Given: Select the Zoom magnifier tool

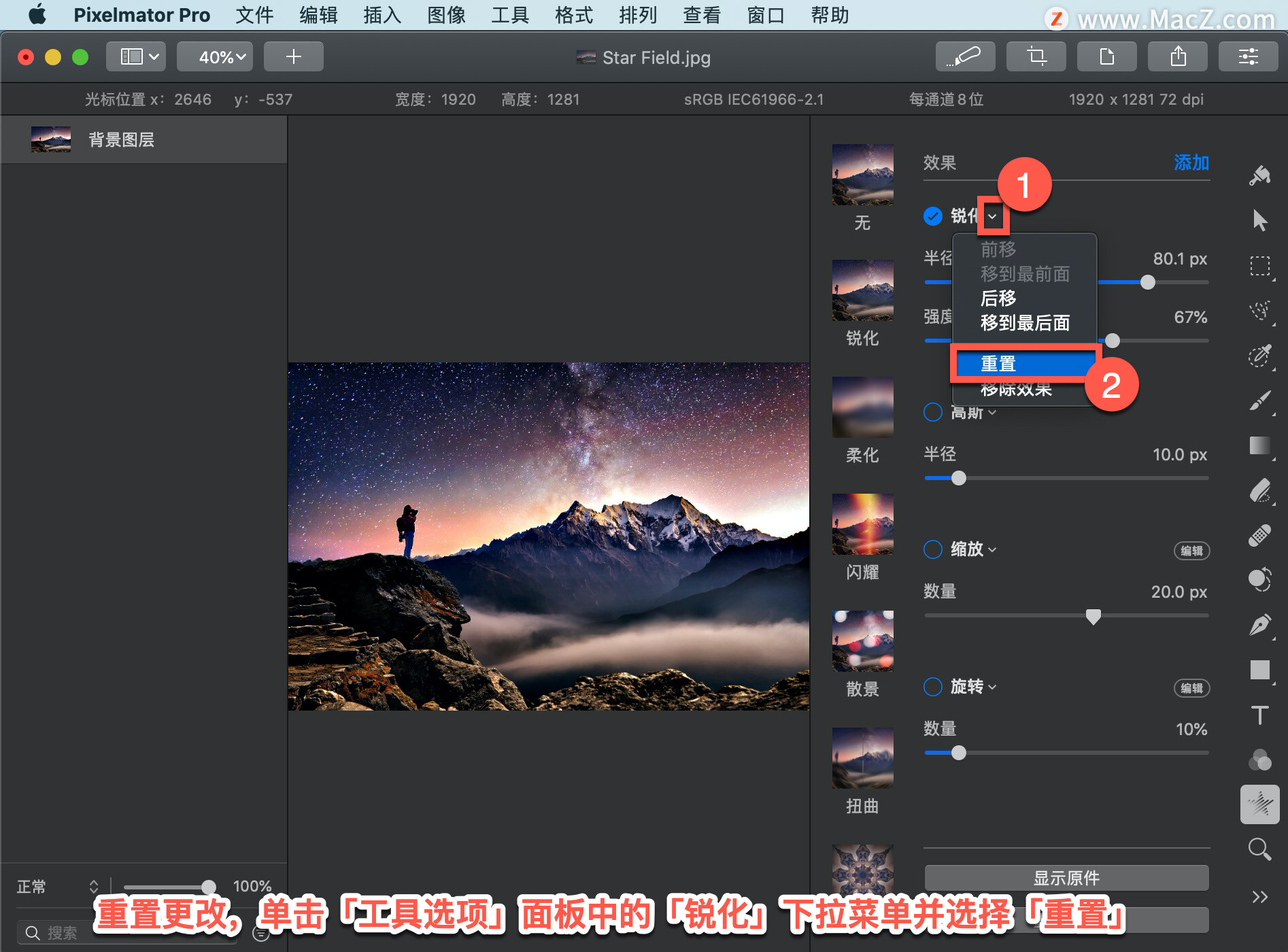Looking at the screenshot, I should (x=1260, y=849).
